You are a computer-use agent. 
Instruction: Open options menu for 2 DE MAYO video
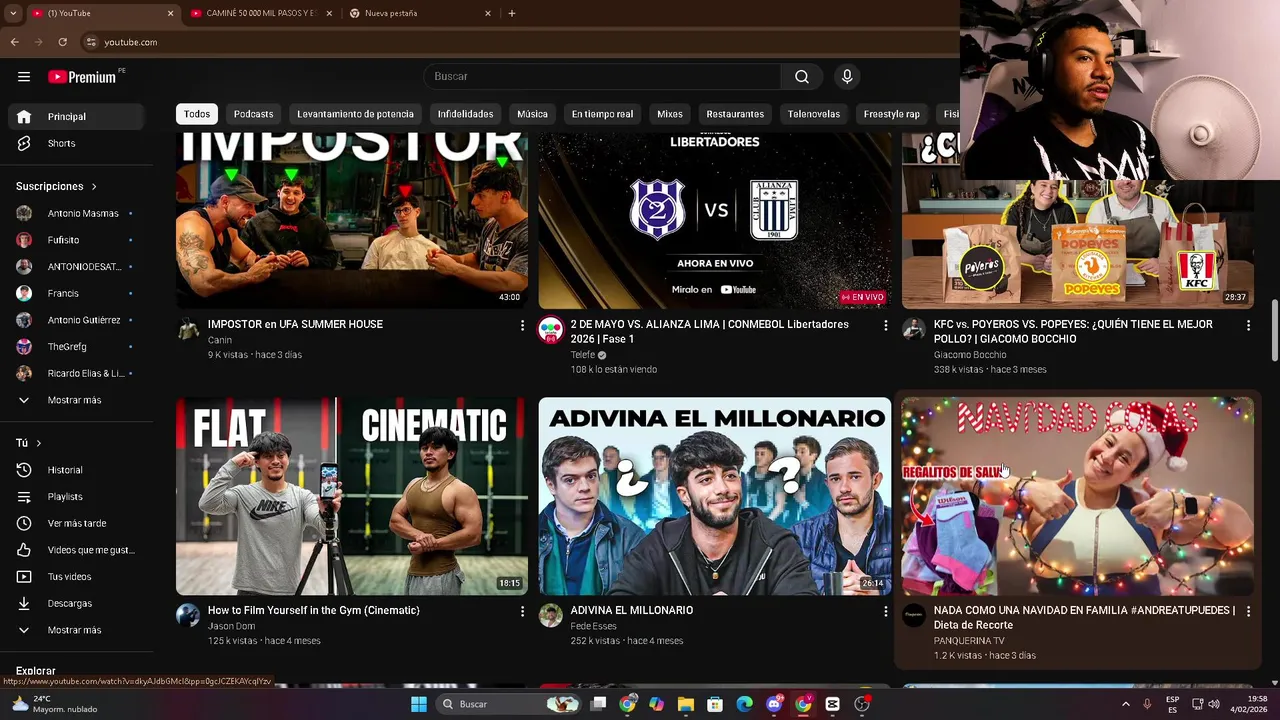point(885,325)
